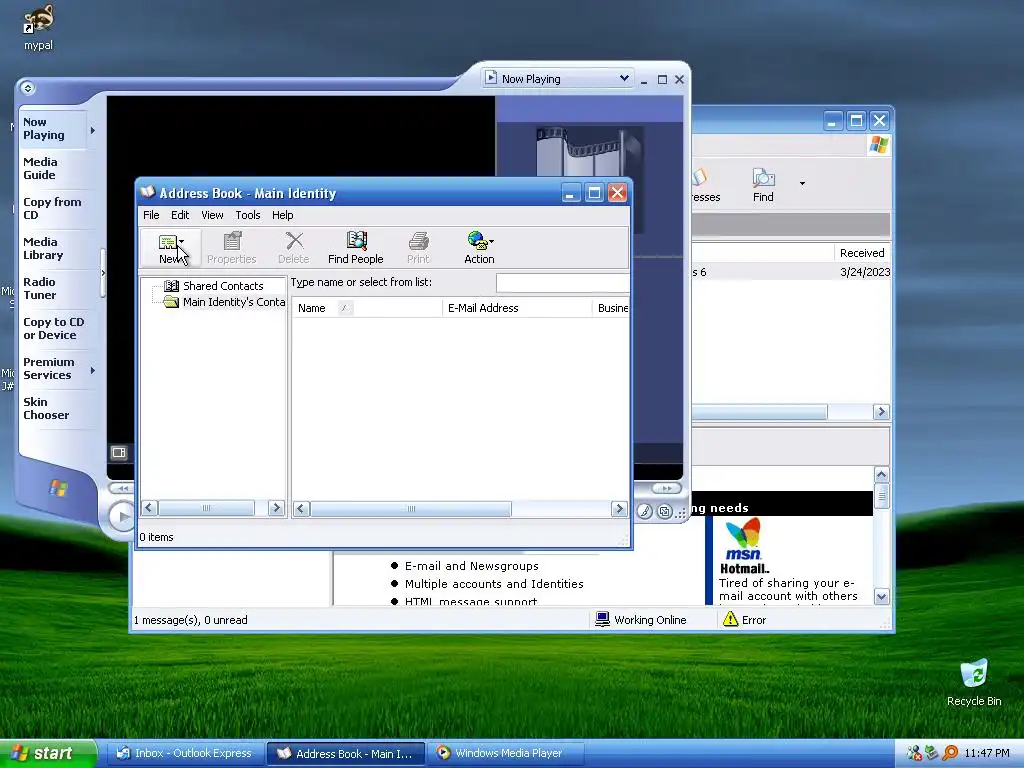1024x768 pixels.
Task: Click the rewind button in Media Player
Action: 121,488
